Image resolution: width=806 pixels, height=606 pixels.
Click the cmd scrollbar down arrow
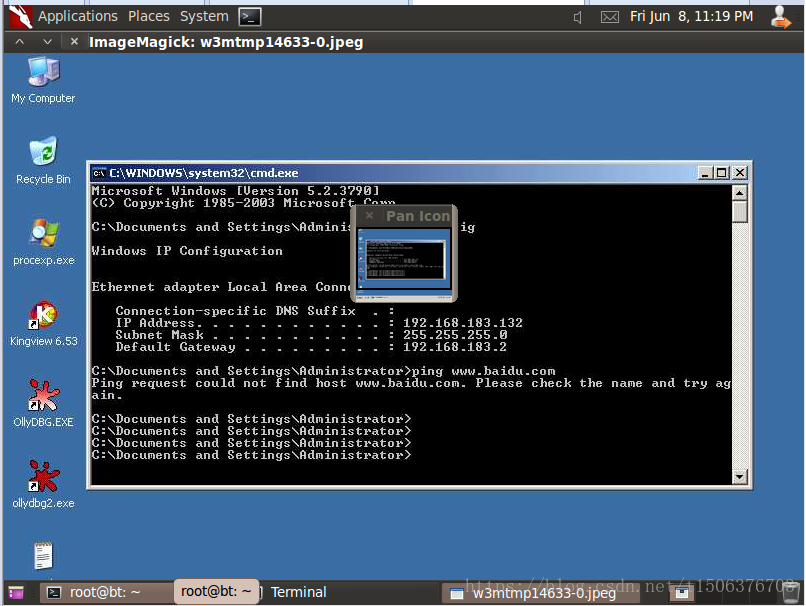pos(739,476)
